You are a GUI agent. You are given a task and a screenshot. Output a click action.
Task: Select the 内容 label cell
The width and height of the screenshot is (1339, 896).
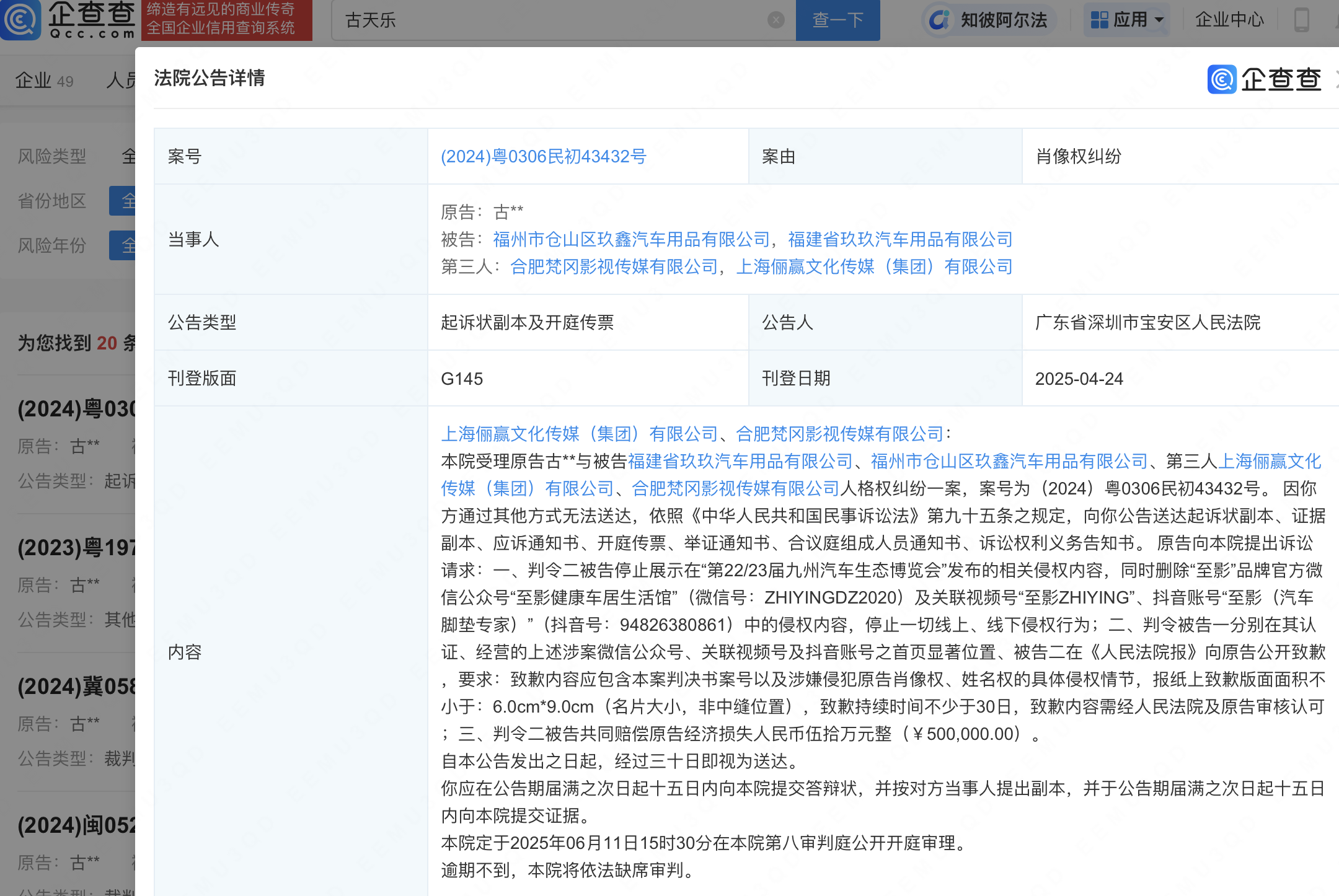pos(291,651)
